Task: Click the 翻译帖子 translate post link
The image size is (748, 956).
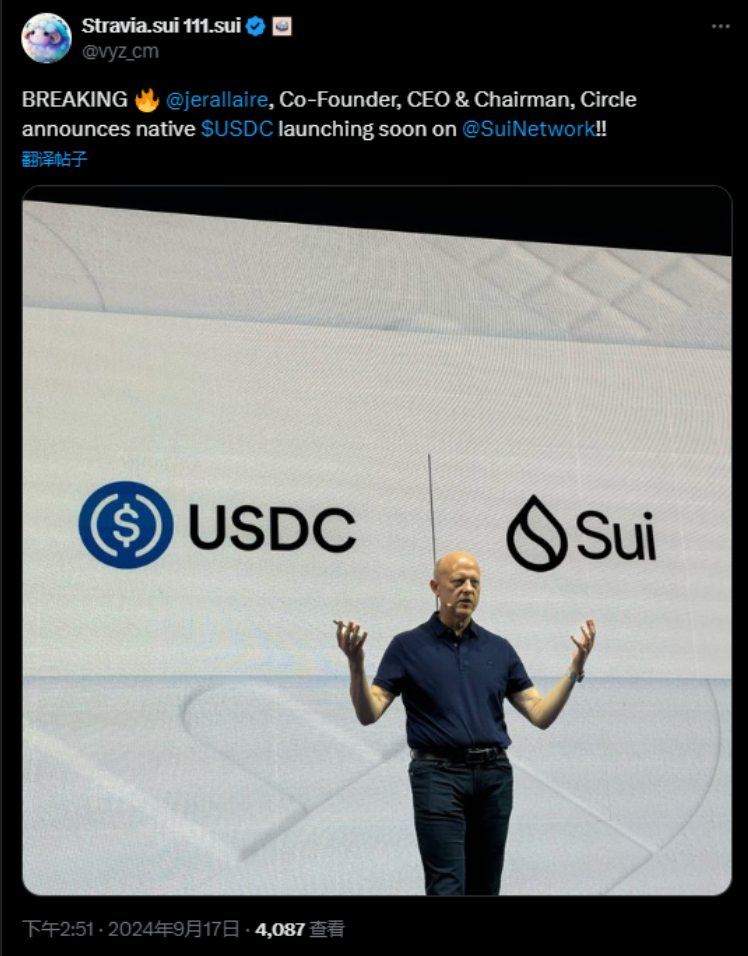Action: point(54,159)
